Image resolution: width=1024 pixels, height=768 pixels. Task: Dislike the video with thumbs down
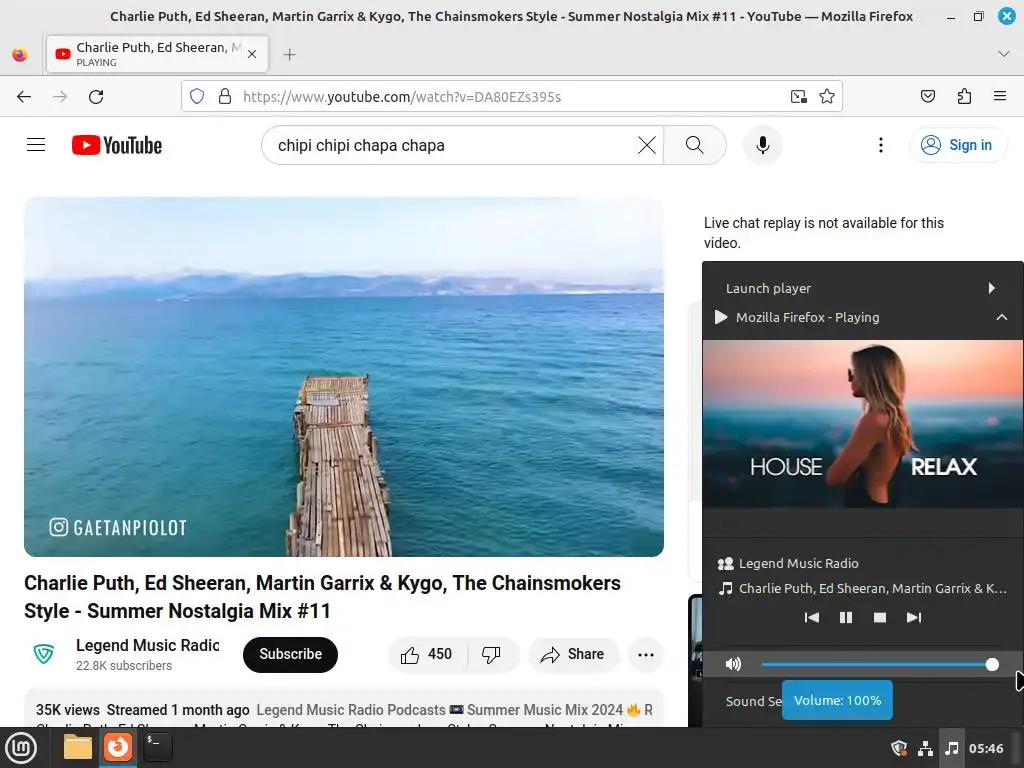pos(492,654)
